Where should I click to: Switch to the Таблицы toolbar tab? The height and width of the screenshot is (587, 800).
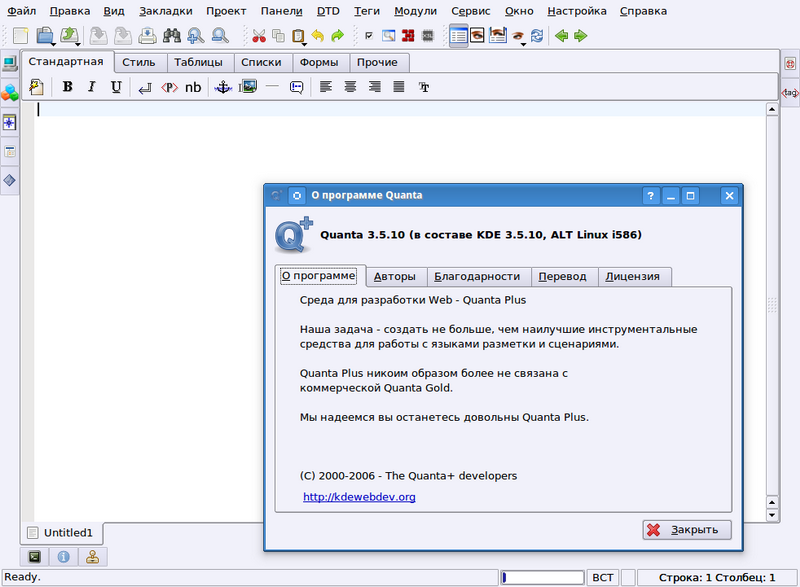(x=198, y=62)
